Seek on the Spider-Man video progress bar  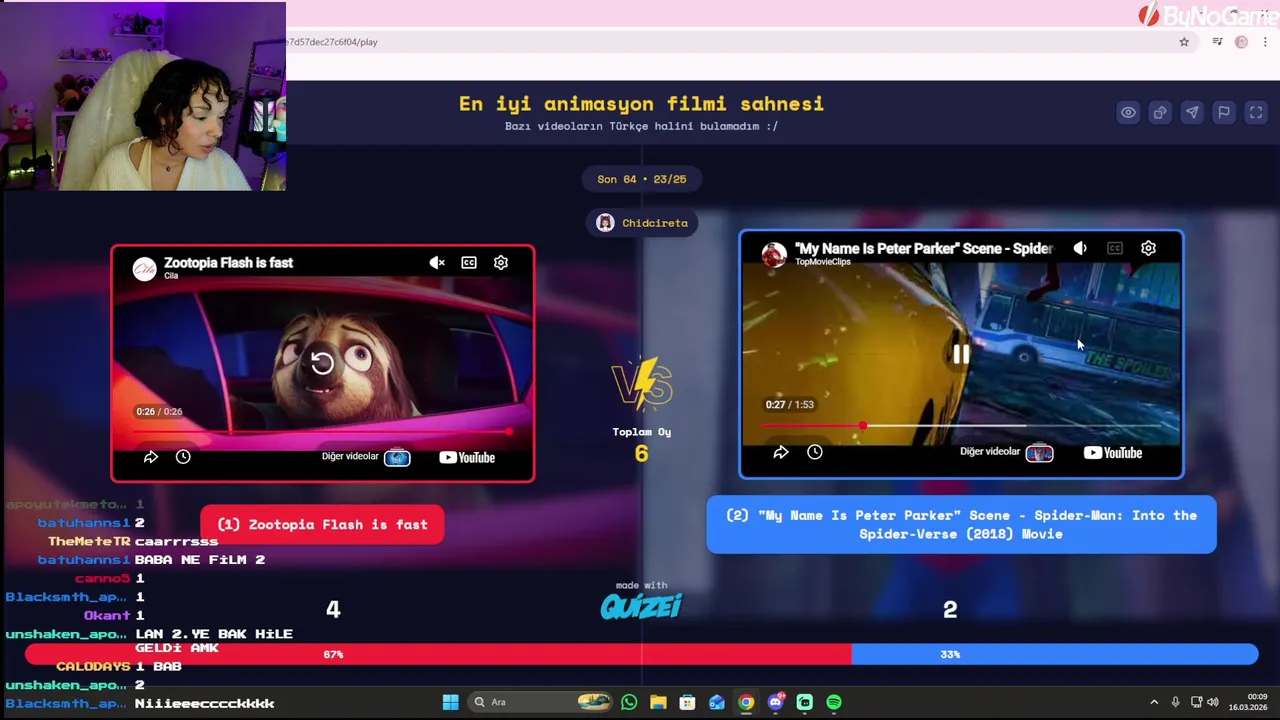click(962, 425)
